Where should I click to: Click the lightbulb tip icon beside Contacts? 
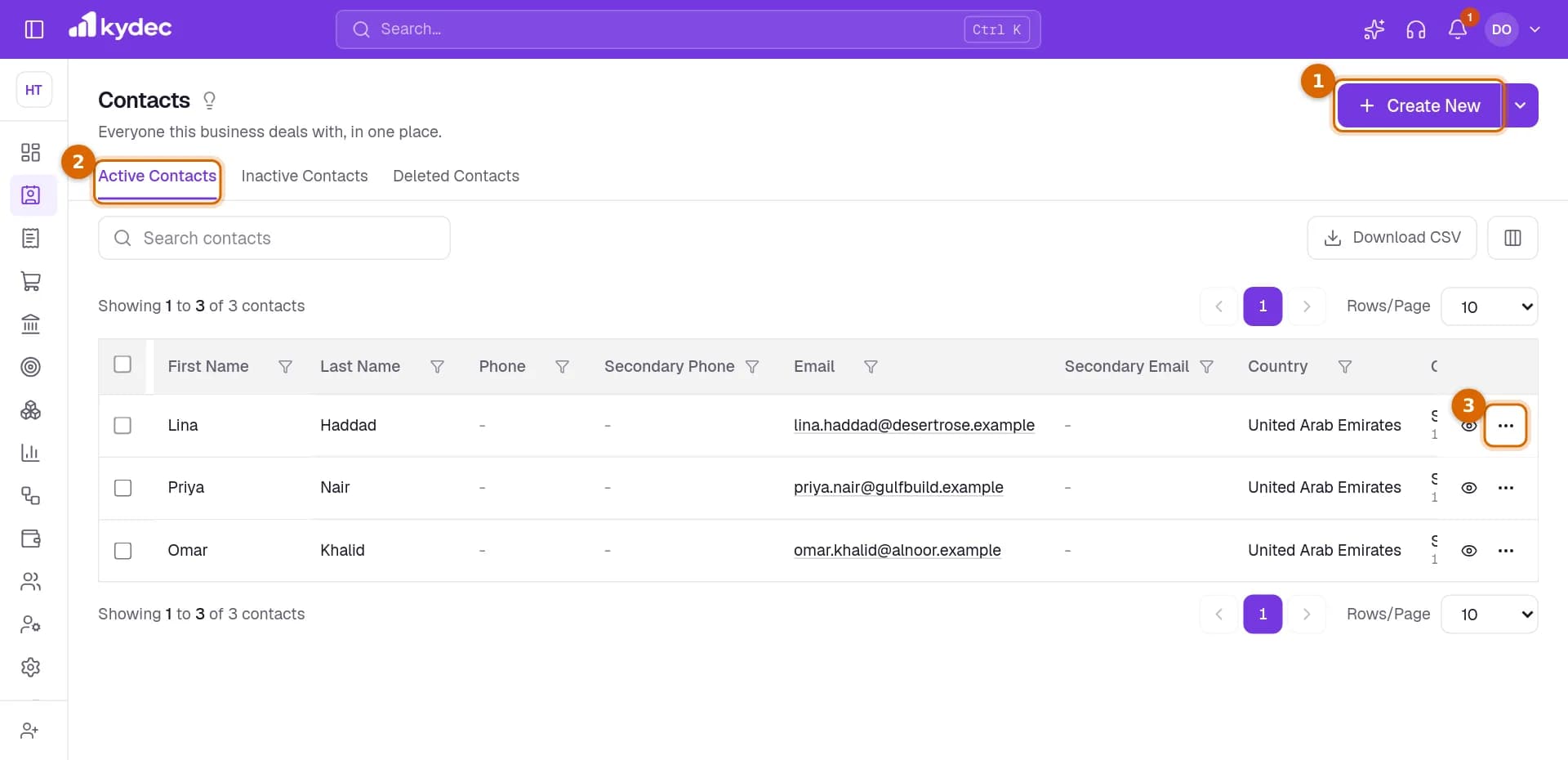[209, 101]
